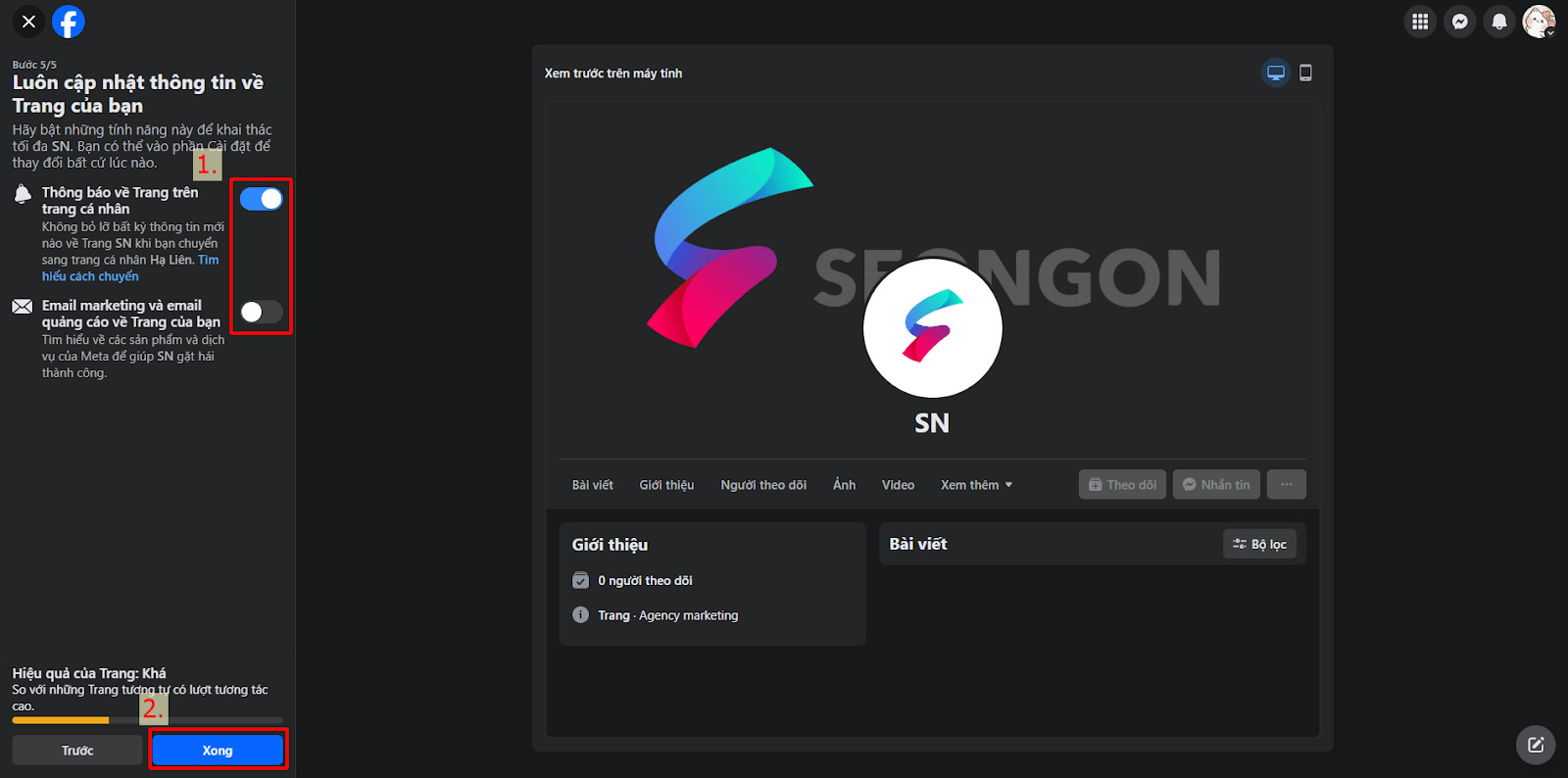Click the Xem trước trên máy tính label
The height and width of the screenshot is (778, 1568).
613,73
